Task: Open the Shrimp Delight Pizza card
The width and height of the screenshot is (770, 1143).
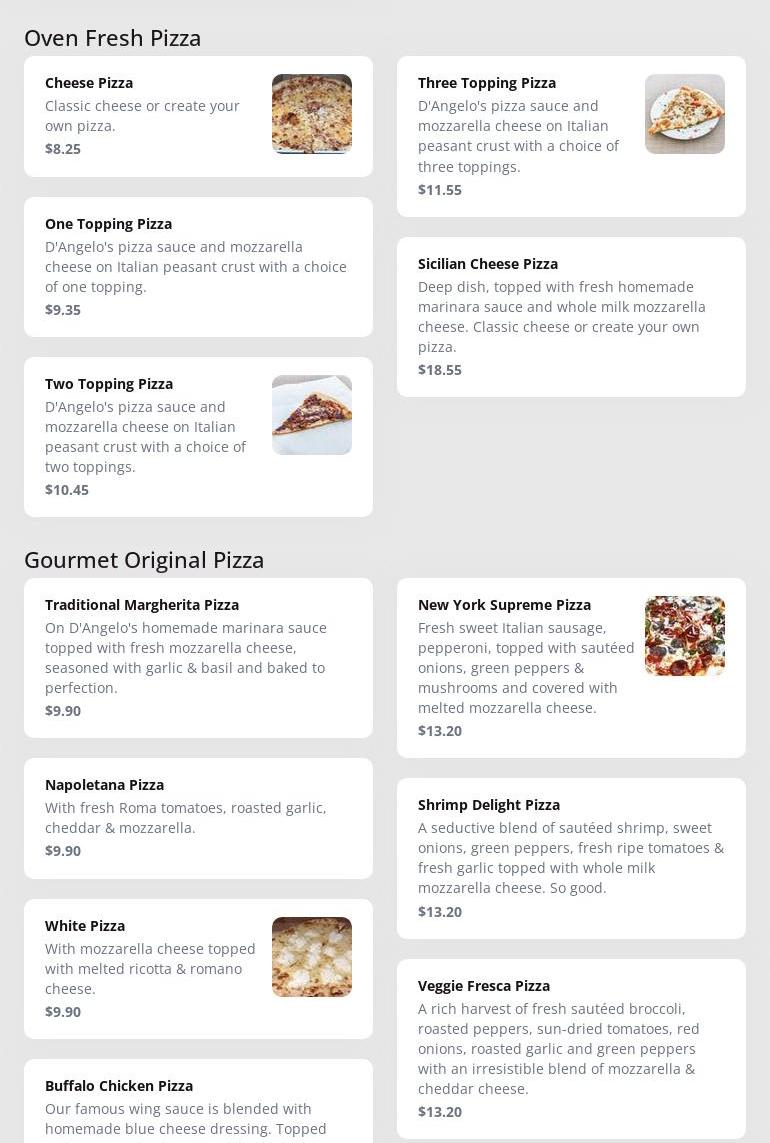Action: (x=571, y=859)
